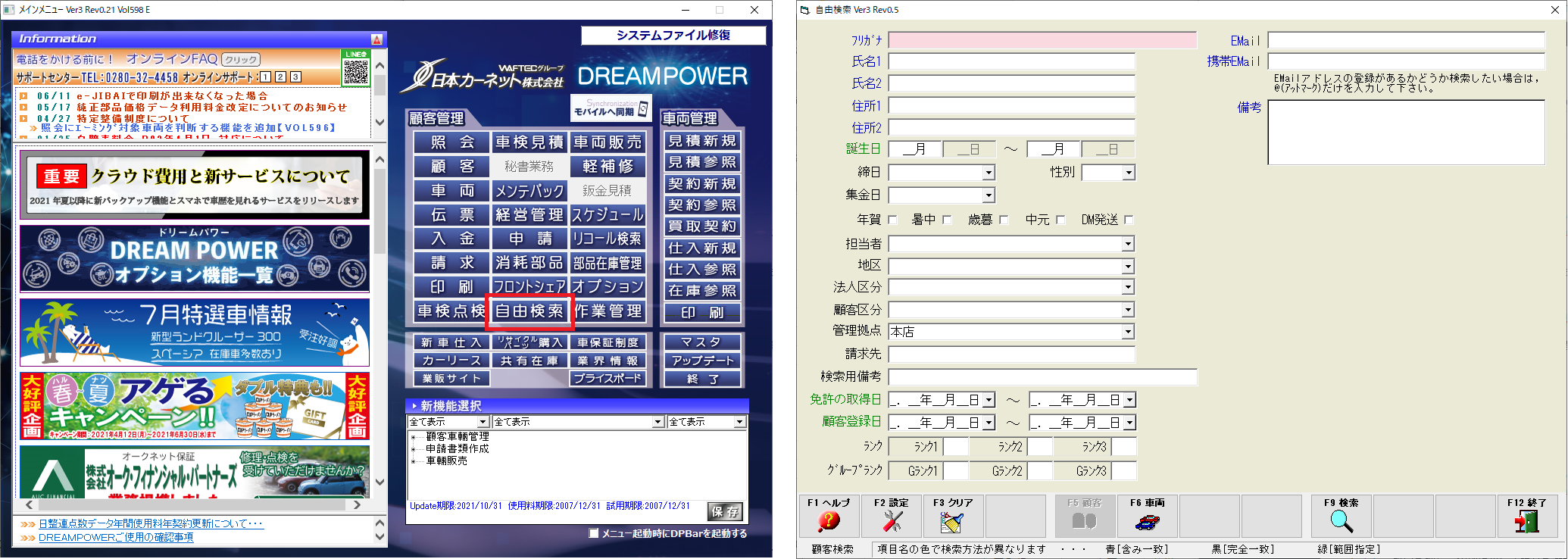Screen dimensions: 1568x559
Task: Click the カーリース button
Action: (x=451, y=361)
